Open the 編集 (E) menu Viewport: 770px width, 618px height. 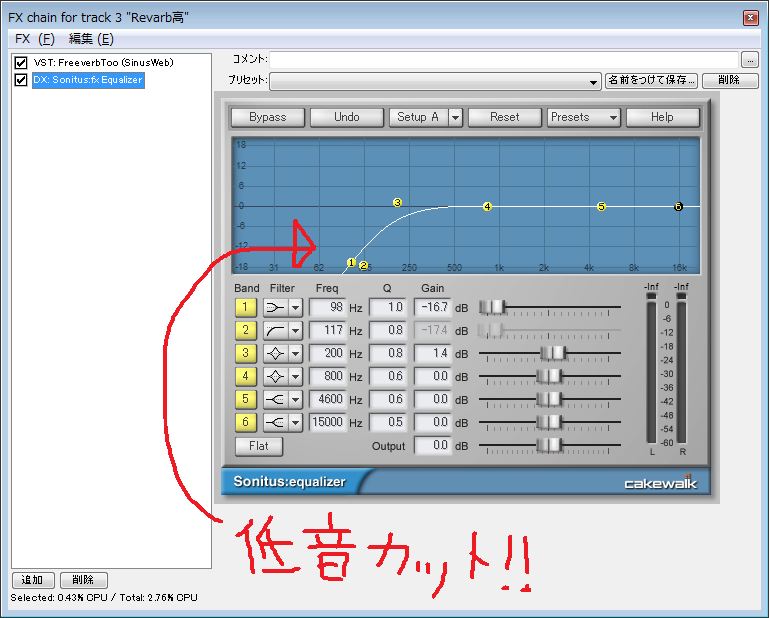pyautogui.click(x=91, y=39)
